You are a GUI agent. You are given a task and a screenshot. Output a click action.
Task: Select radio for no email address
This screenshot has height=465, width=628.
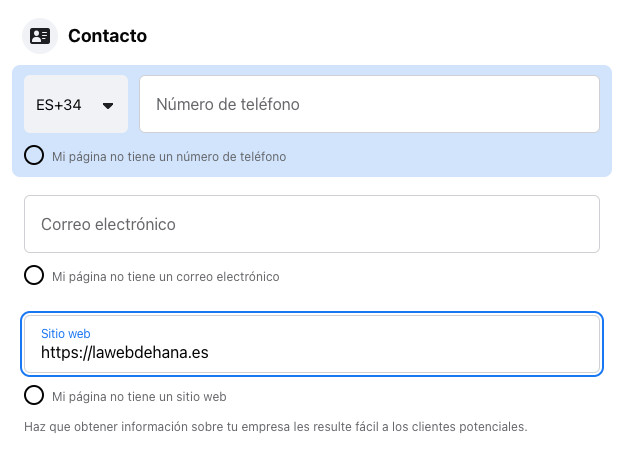point(34,275)
